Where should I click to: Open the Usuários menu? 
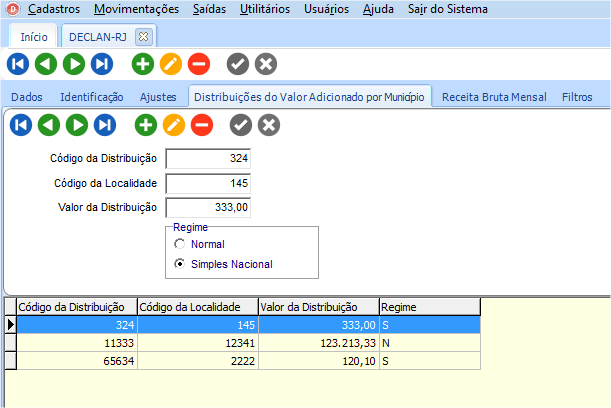tap(327, 9)
